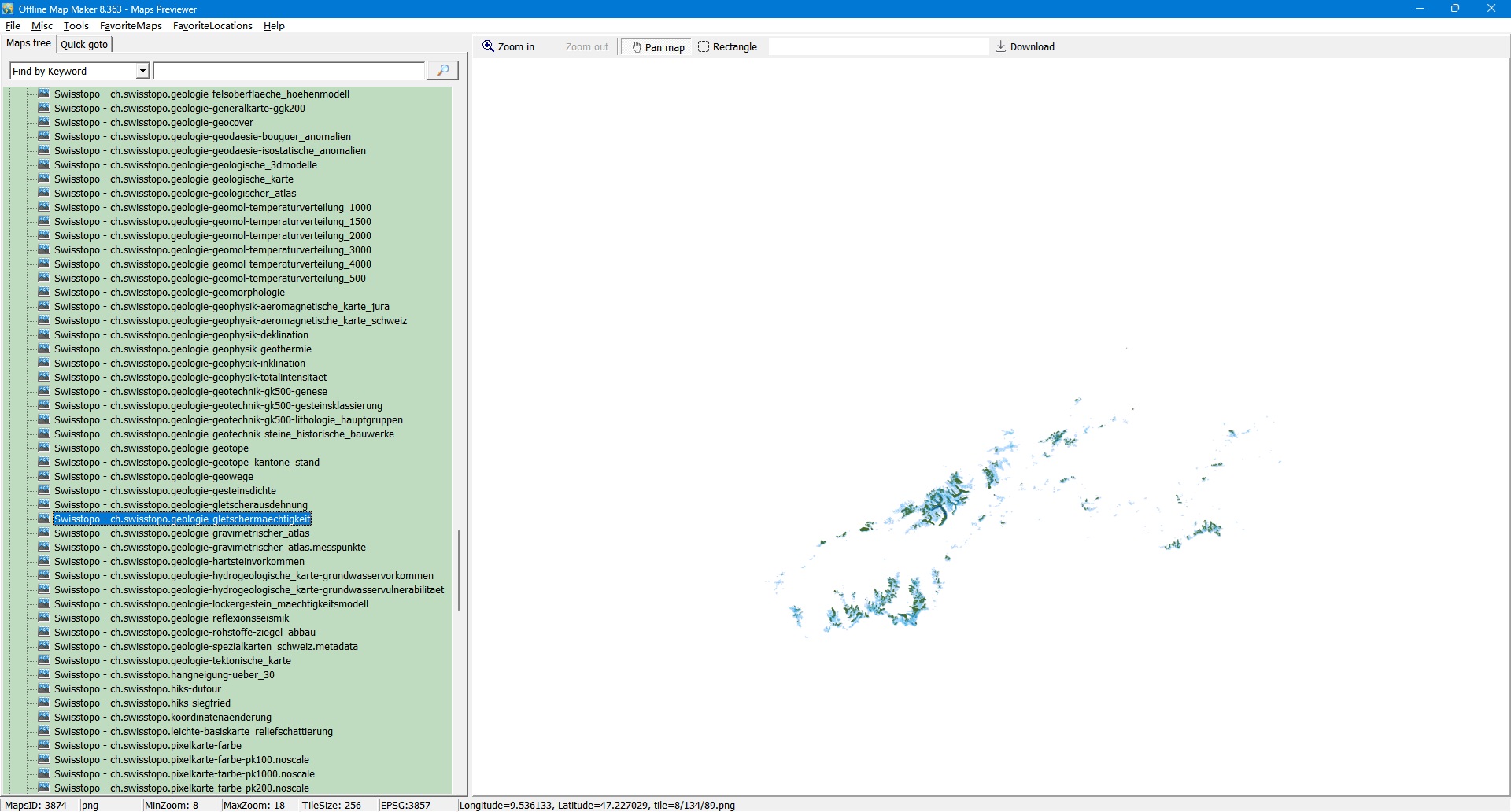
Task: Open the Tools menu
Action: [76, 26]
